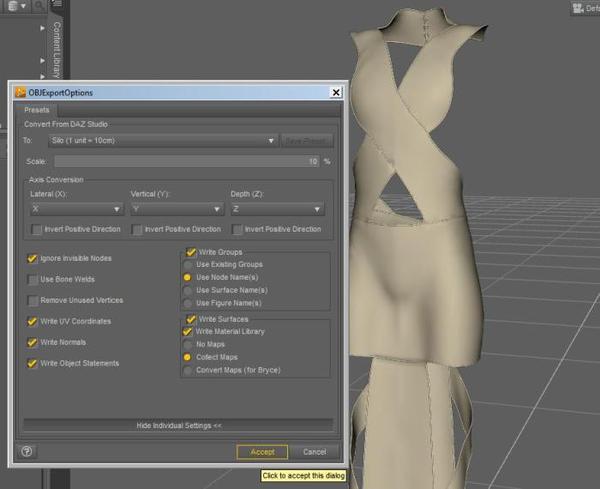Toggle Write Material Library checkbox
600x489 pixels.
(x=188, y=332)
